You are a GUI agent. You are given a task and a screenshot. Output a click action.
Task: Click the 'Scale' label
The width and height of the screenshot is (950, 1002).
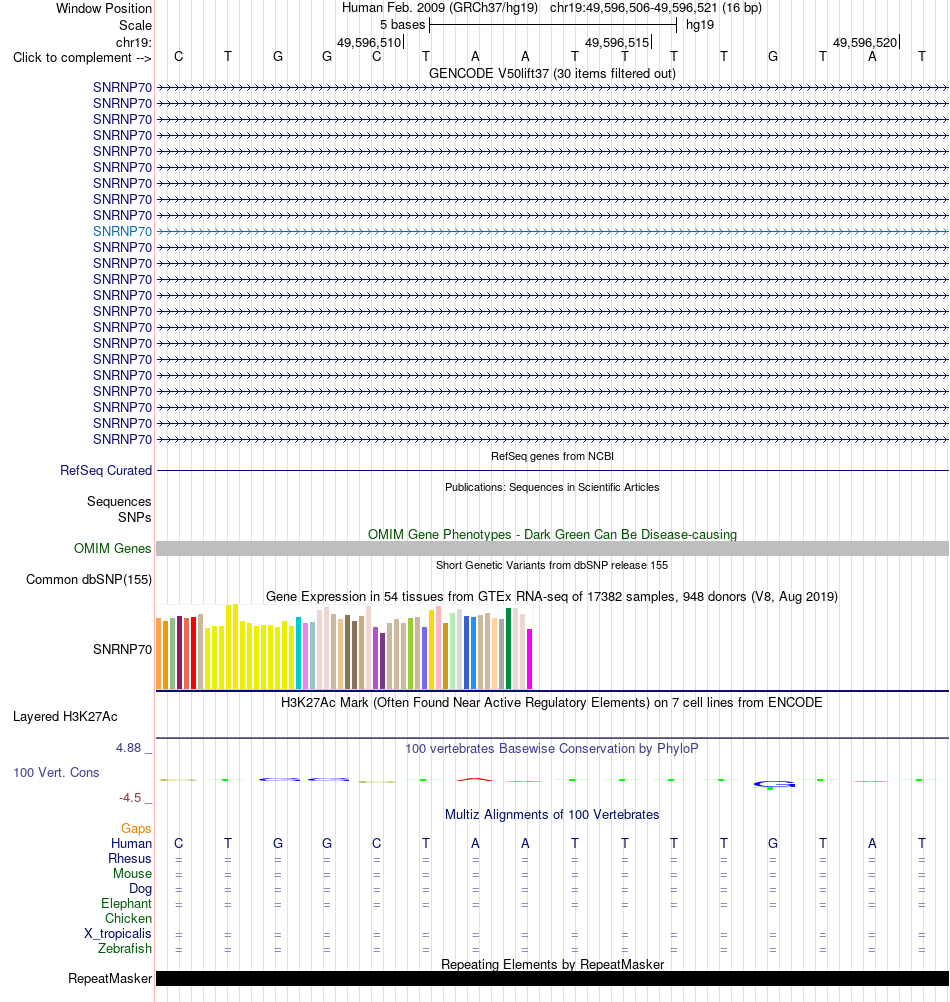click(x=135, y=26)
